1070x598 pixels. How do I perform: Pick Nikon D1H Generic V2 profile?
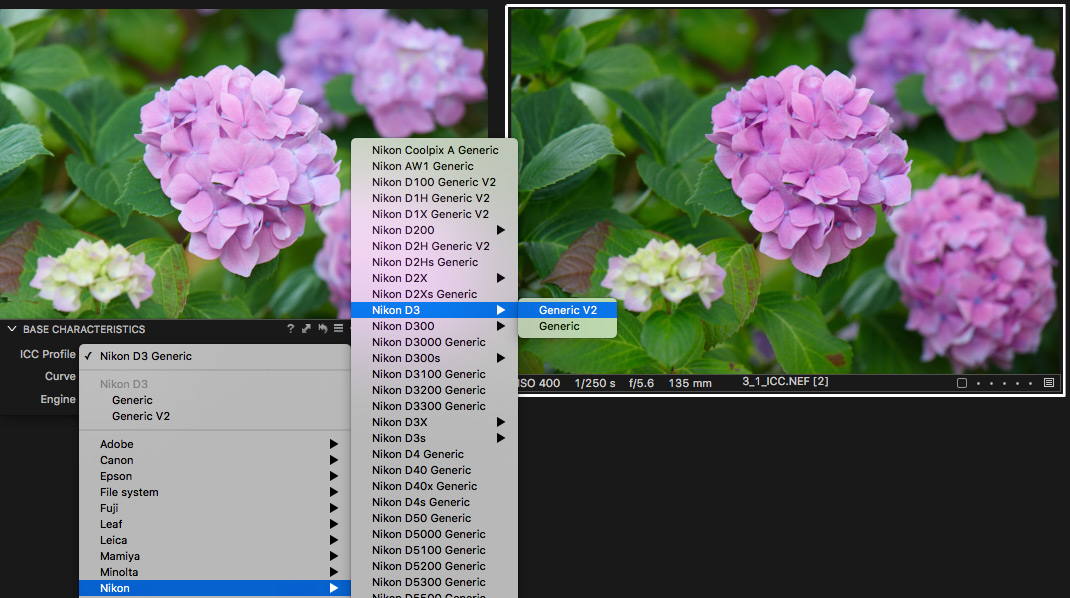pos(434,198)
